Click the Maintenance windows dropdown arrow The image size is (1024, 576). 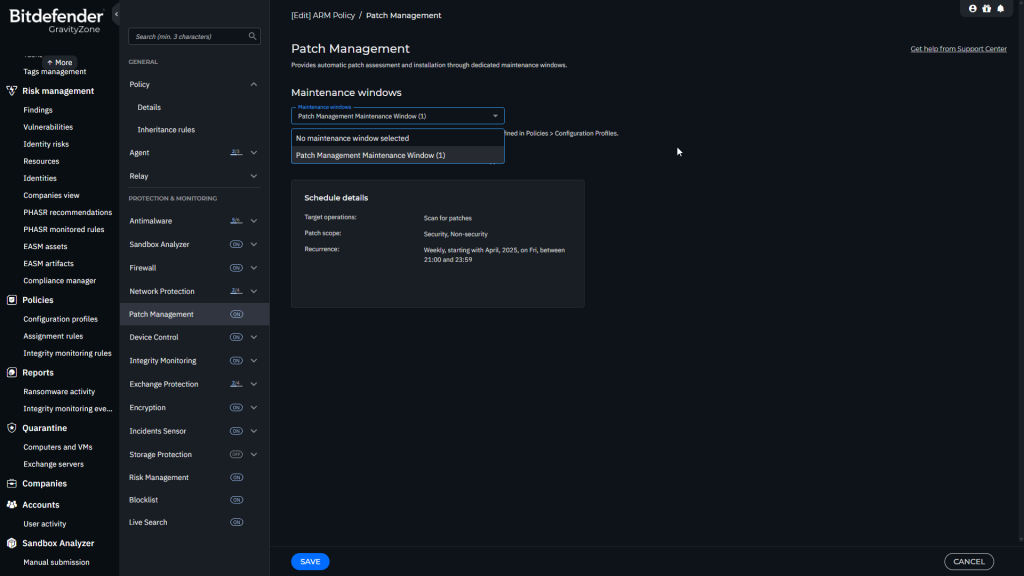point(495,116)
